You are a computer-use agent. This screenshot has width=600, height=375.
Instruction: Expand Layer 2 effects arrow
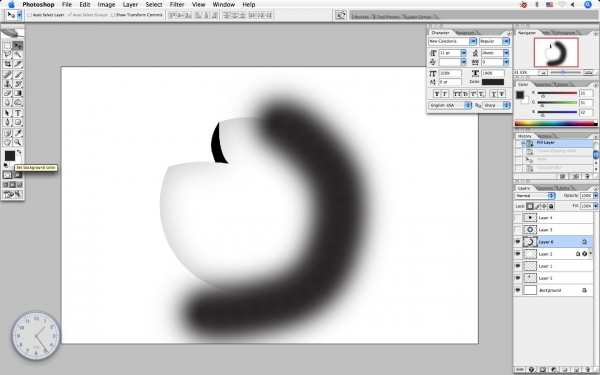tap(590, 254)
